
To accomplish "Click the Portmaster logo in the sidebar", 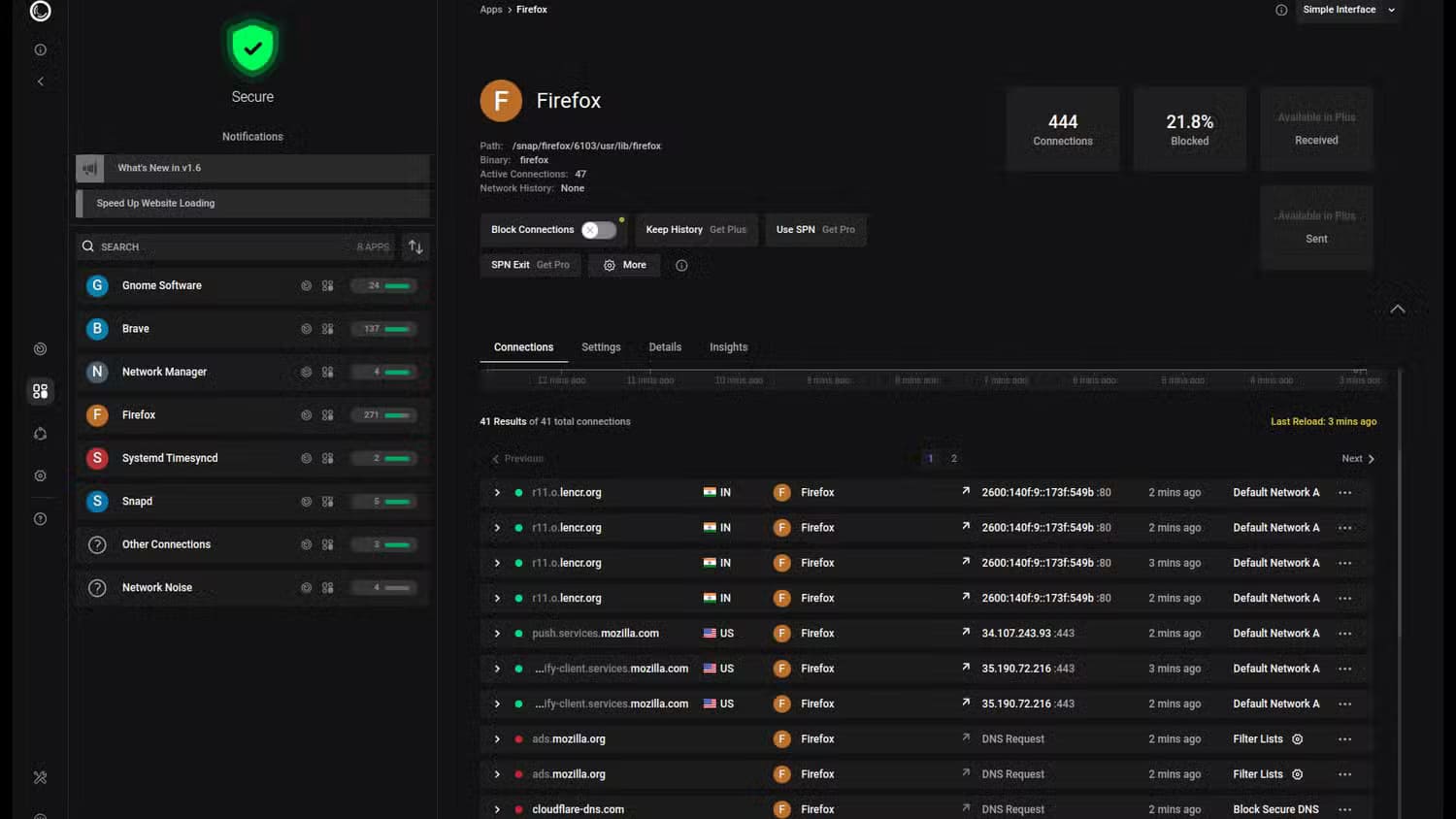I will 40,11.
